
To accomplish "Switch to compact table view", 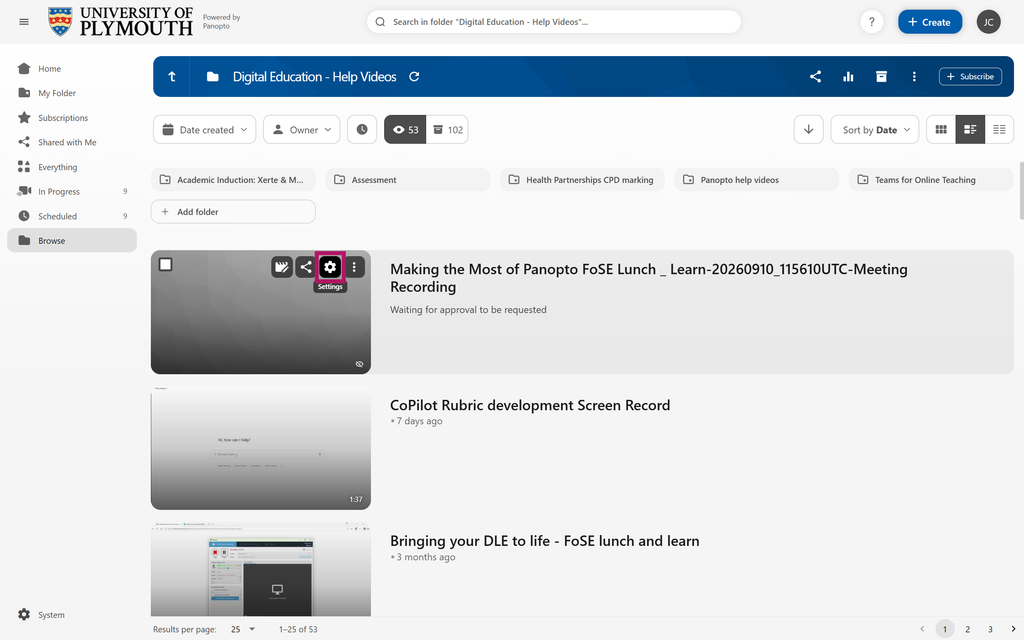I will pyautogui.click(x=999, y=129).
